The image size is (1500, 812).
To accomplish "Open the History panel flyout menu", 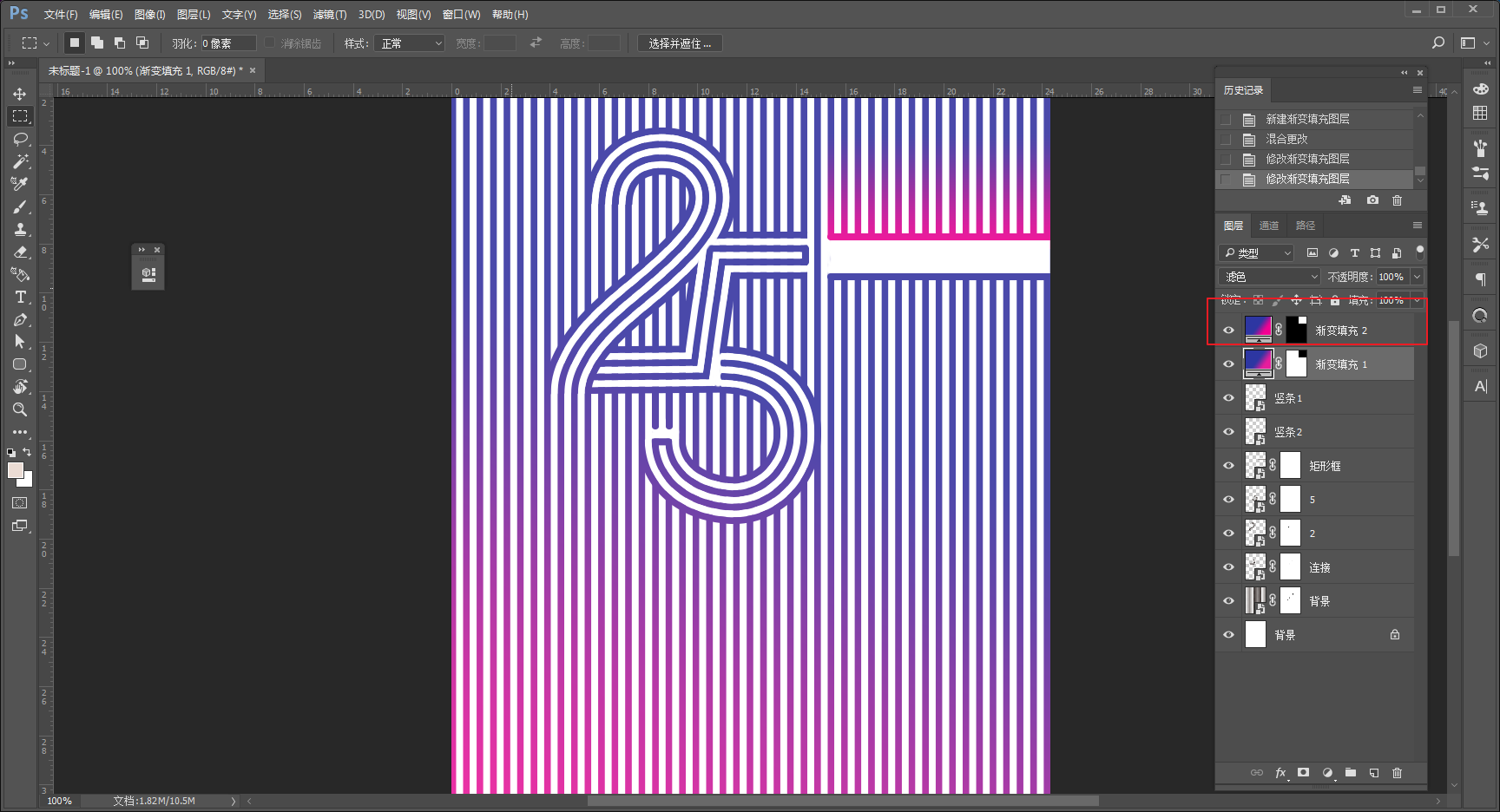I will point(1418,90).
